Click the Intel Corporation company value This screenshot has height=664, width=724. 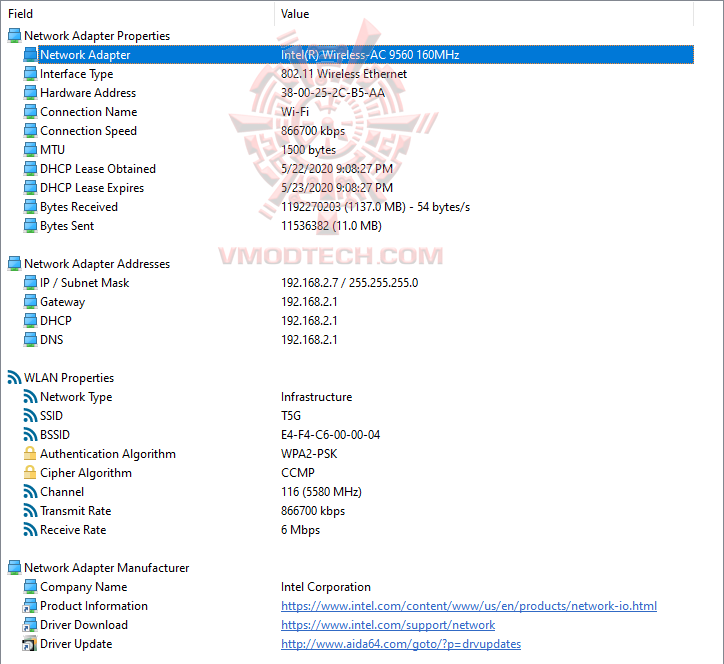click(326, 586)
